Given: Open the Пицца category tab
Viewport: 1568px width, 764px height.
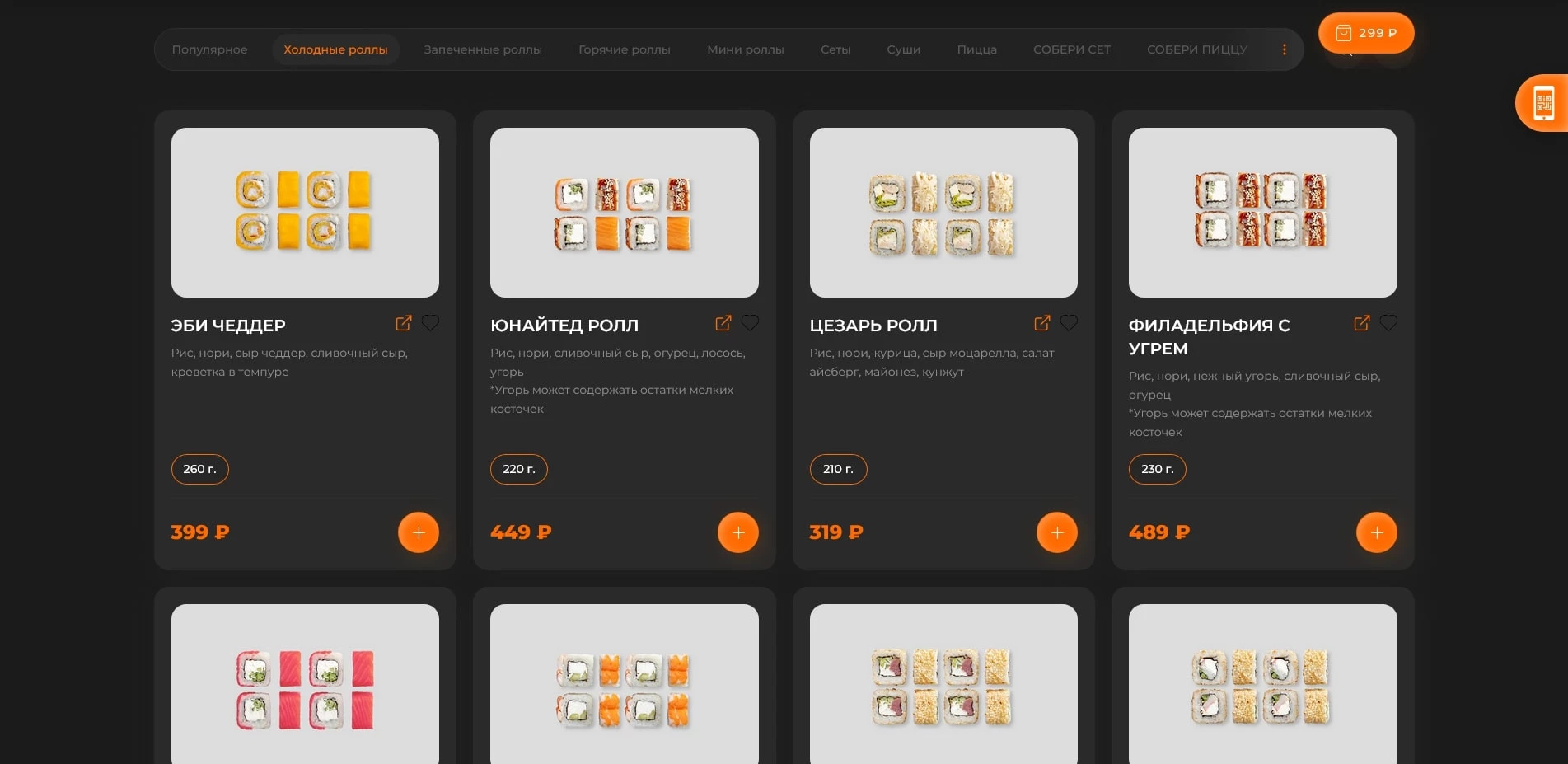Looking at the screenshot, I should pyautogui.click(x=976, y=49).
